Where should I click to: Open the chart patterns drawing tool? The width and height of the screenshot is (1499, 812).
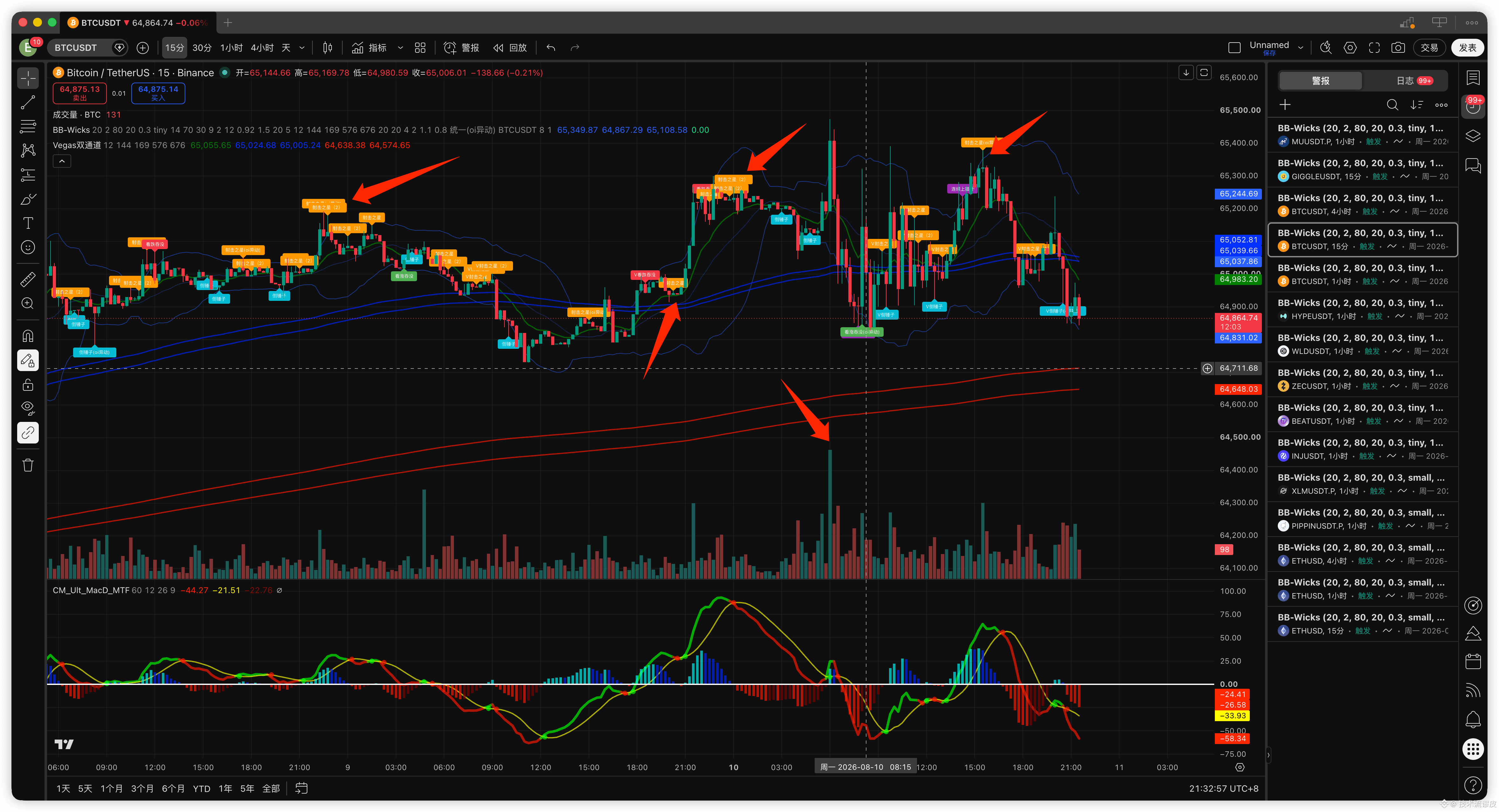tap(28, 151)
